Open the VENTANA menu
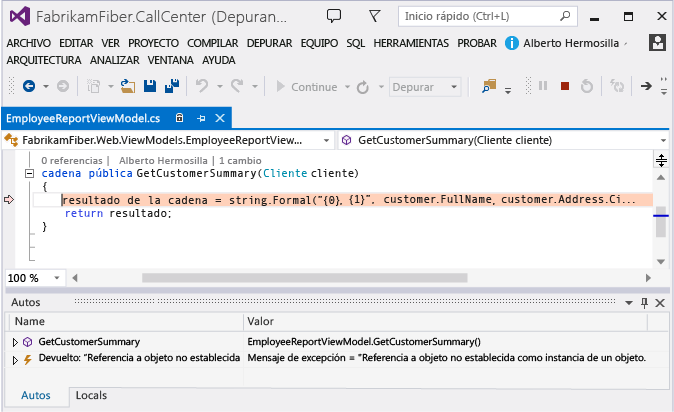The image size is (674, 412). click(170, 60)
